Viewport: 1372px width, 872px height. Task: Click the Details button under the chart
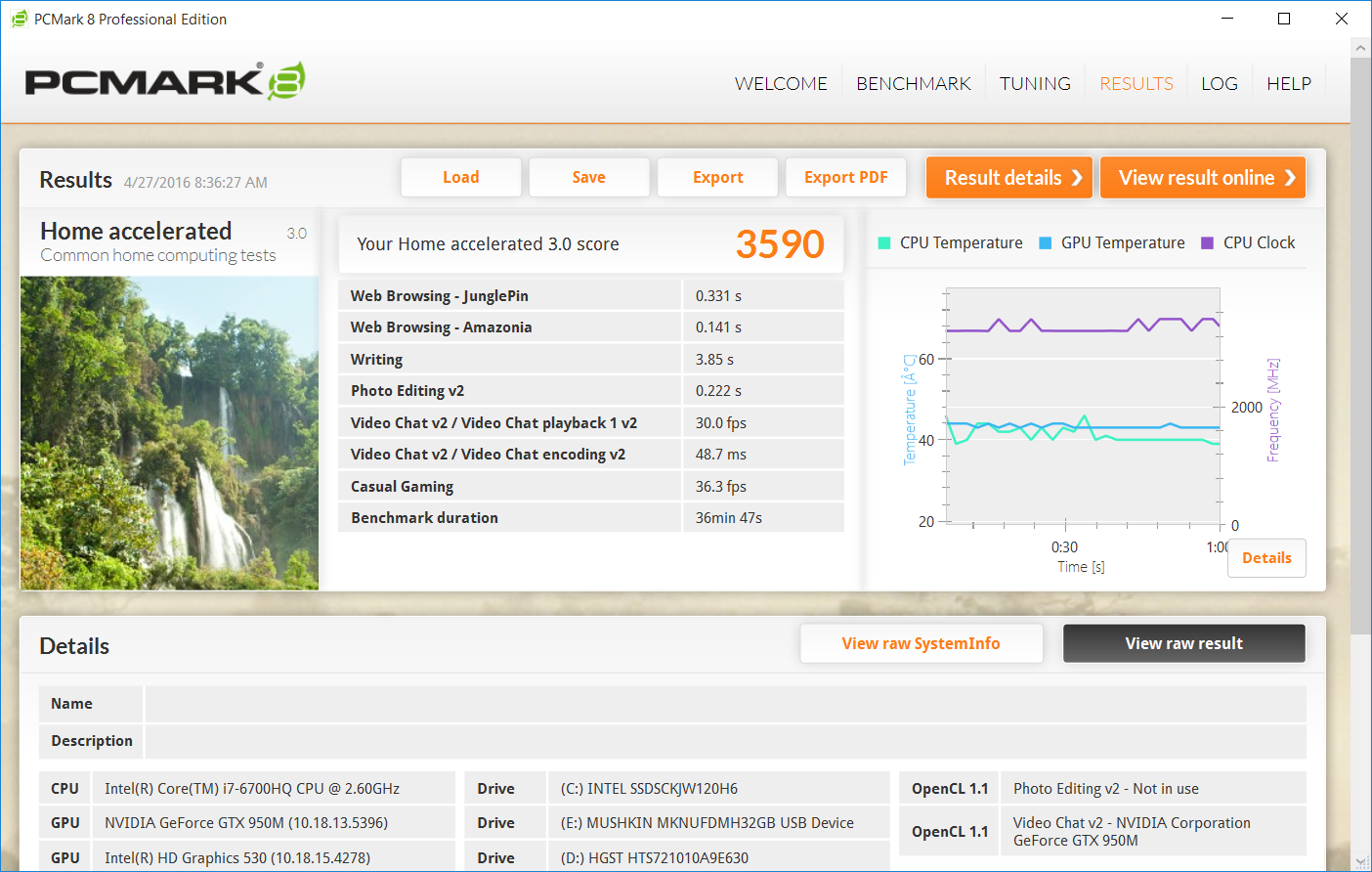[1266, 558]
